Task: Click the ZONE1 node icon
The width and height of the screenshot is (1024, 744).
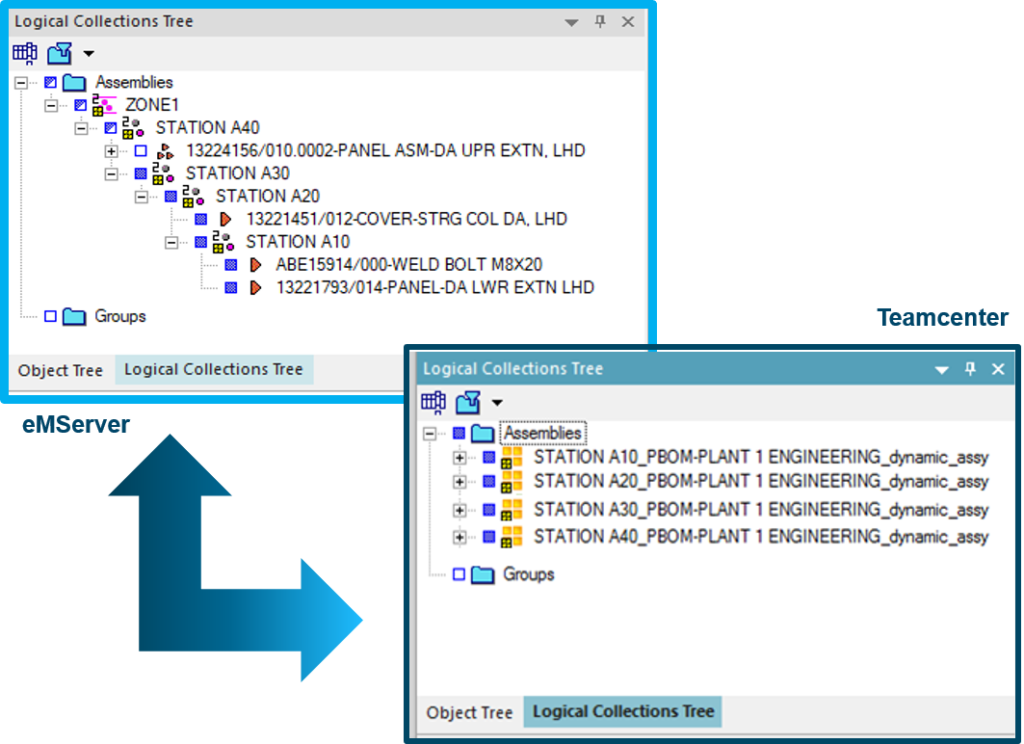Action: 104,105
